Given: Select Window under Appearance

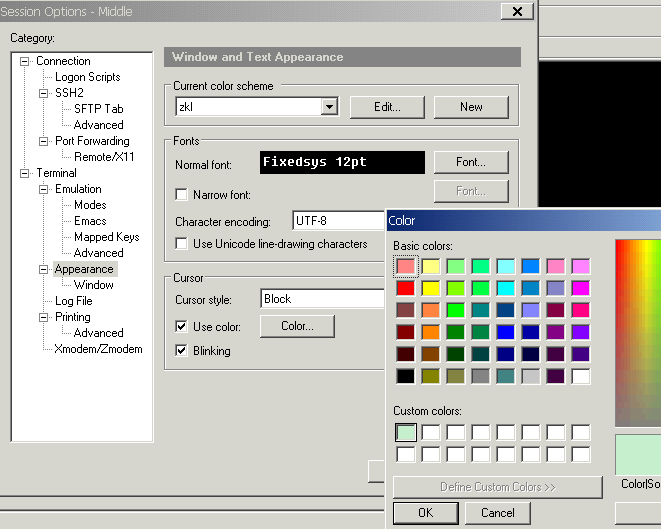Looking at the screenshot, I should coord(94,285).
